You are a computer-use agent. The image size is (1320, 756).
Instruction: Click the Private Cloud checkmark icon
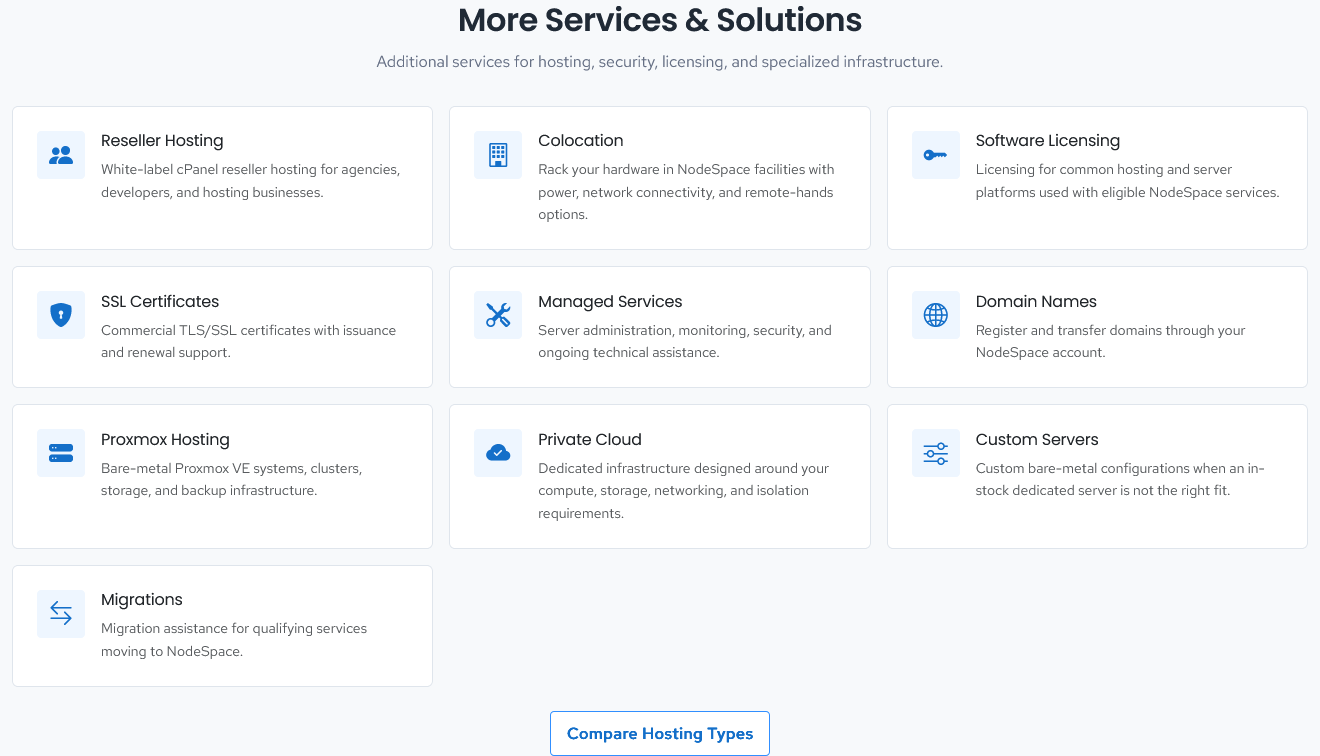(x=498, y=453)
